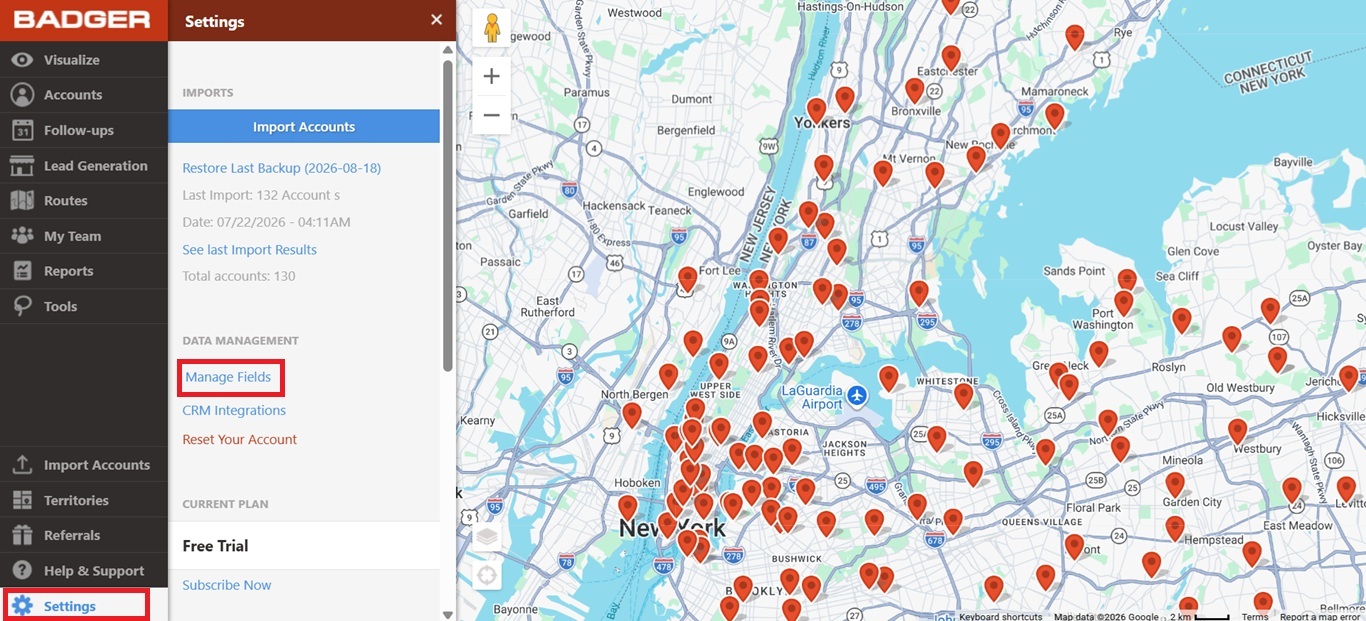
Task: Open Referrals in the sidebar
Action: 84,535
